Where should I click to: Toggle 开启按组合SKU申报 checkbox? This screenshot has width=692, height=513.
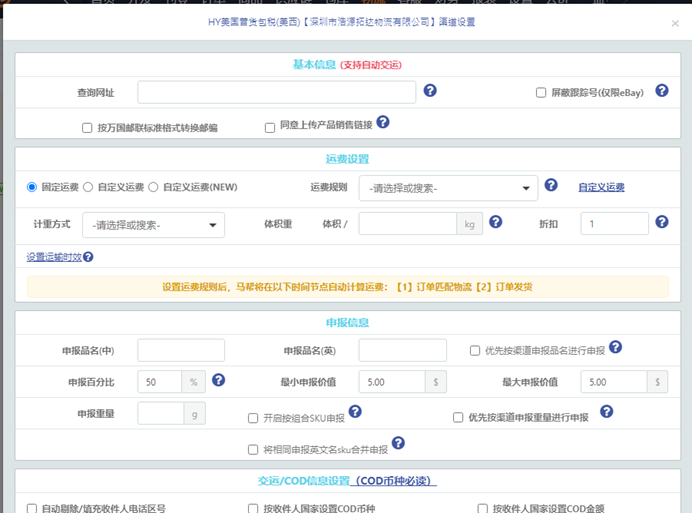coord(253,418)
